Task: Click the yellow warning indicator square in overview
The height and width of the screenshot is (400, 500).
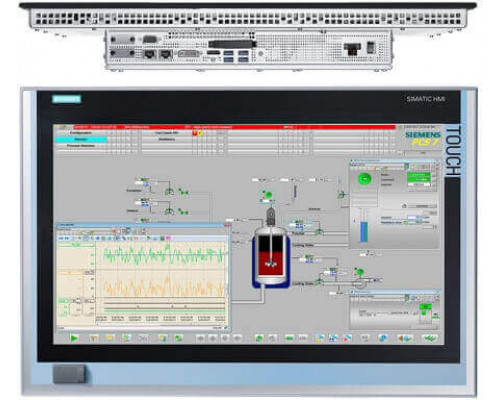Action: (x=200, y=133)
